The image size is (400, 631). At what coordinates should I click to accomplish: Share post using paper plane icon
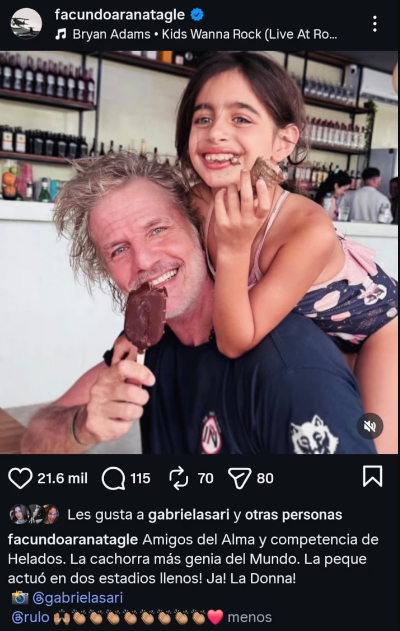coord(239,478)
